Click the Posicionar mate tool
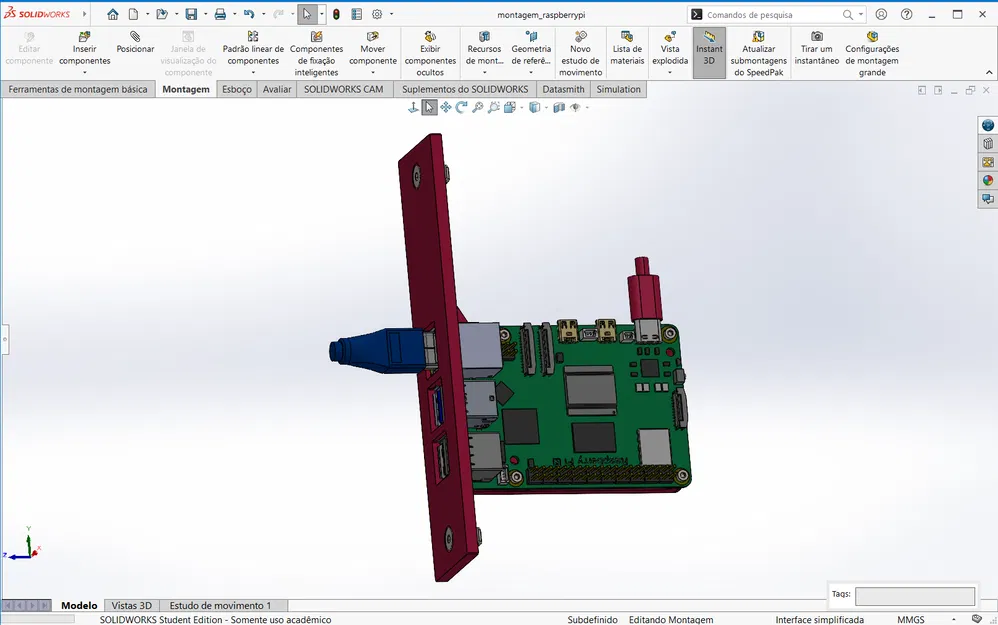998x625 pixels. pos(135,43)
